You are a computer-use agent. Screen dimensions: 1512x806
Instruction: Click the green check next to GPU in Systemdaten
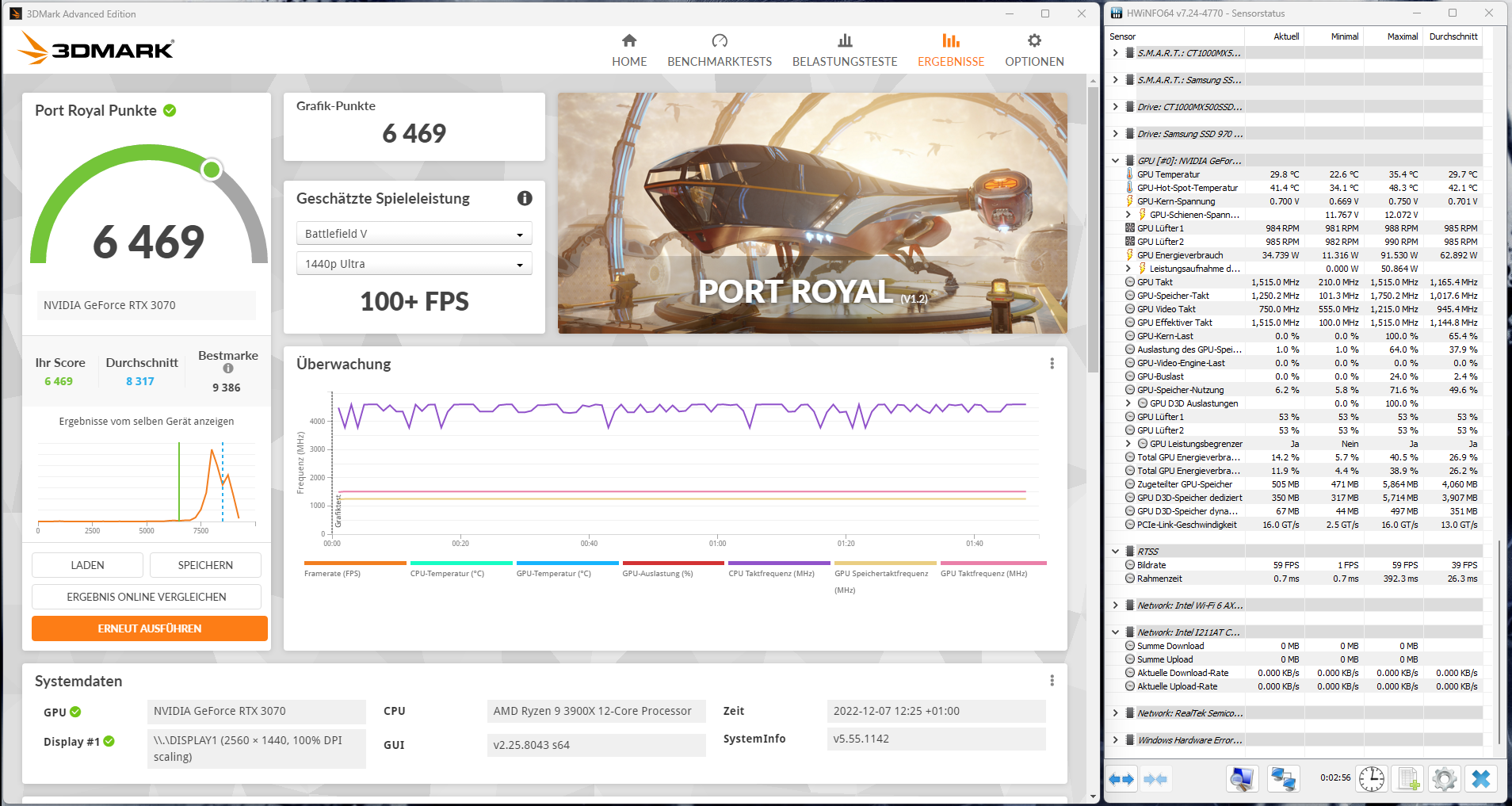[x=75, y=712]
